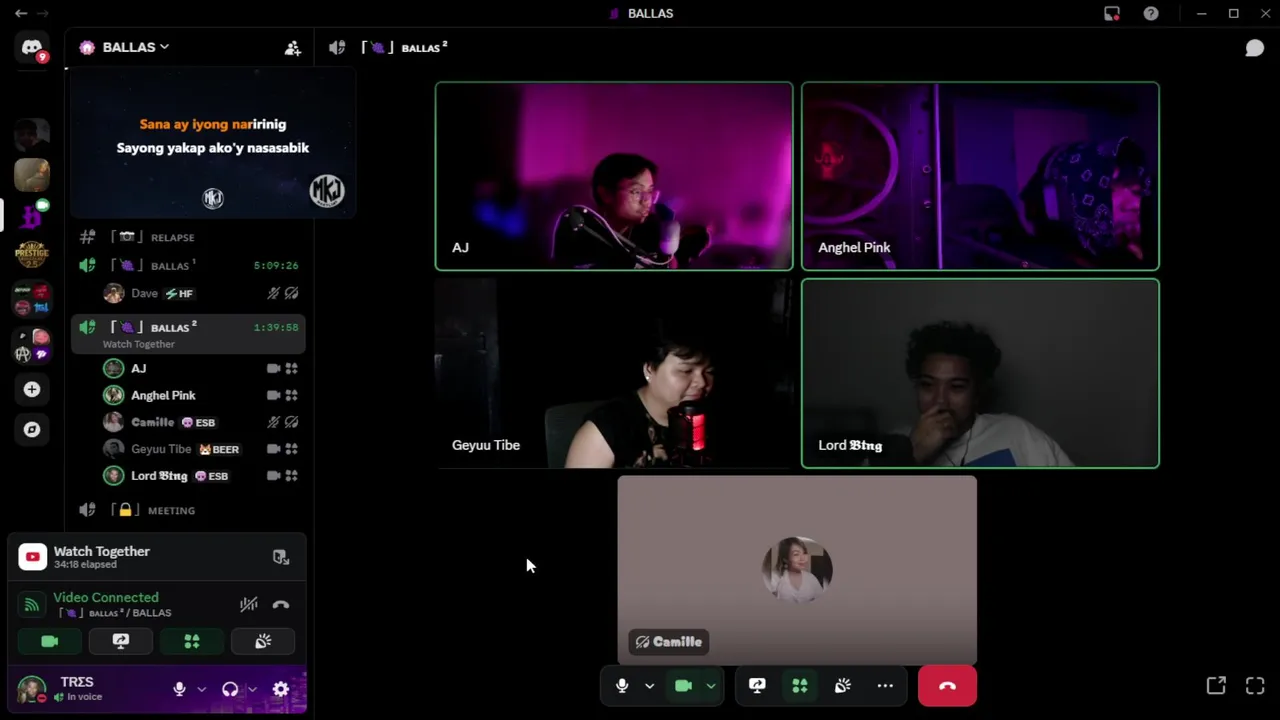The height and width of the screenshot is (720, 1280).
Task: Focus Camille's avatar tile
Action: click(x=797, y=570)
